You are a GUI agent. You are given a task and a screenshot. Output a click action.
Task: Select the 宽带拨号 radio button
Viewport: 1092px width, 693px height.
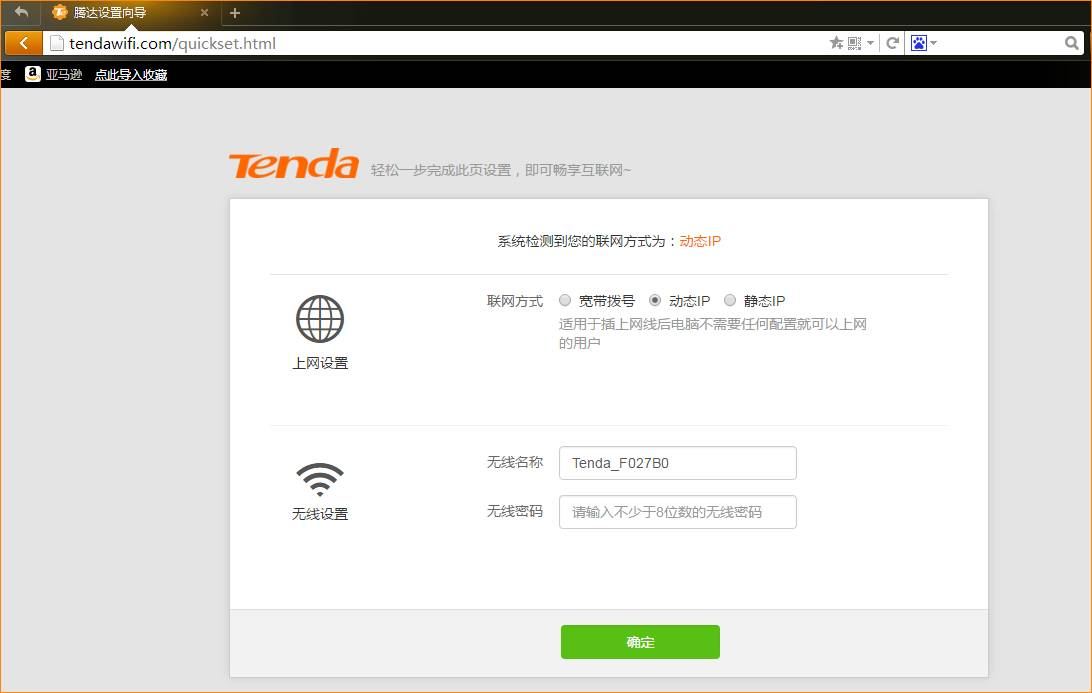pos(565,300)
